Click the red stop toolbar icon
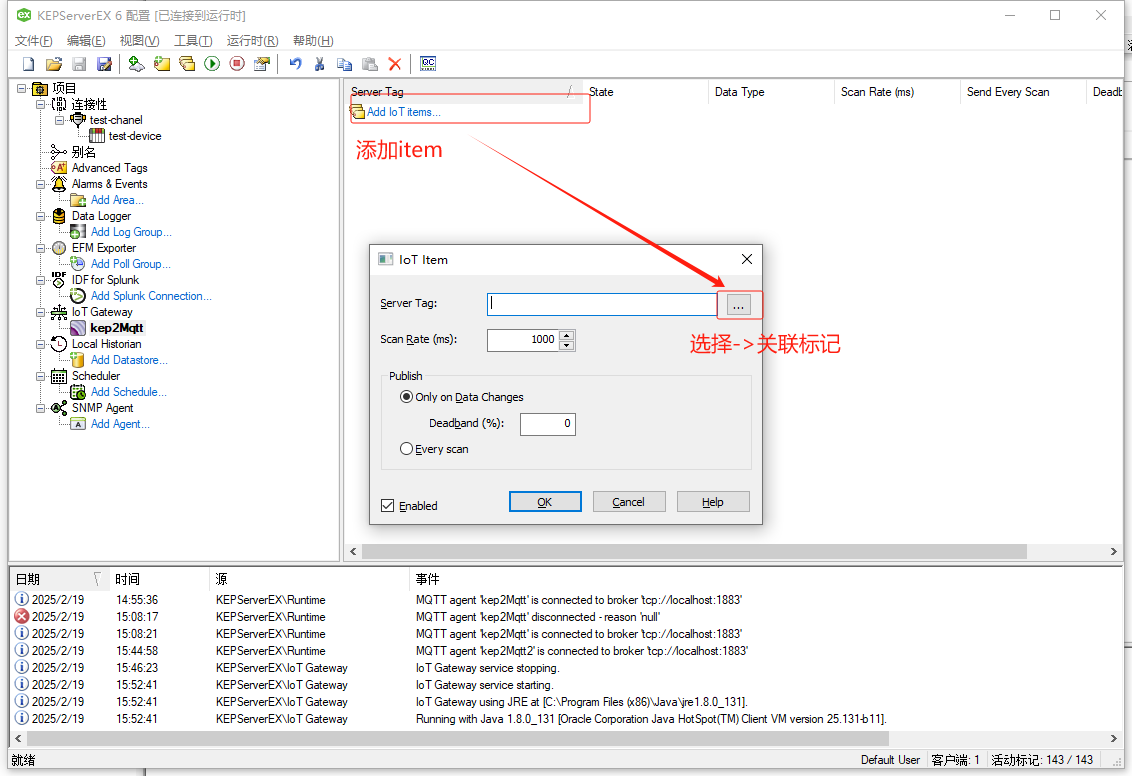The height and width of the screenshot is (776, 1132). pos(237,64)
